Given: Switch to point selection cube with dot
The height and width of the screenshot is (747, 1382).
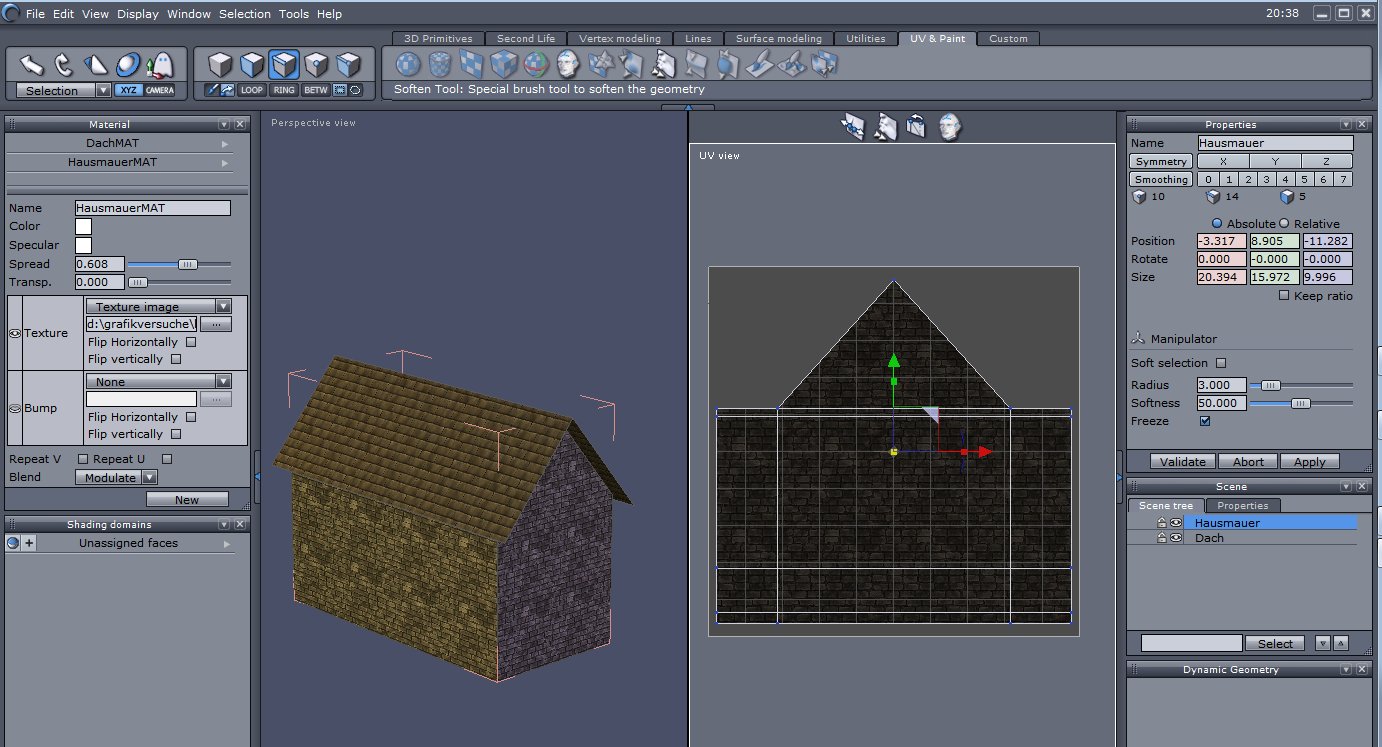Looking at the screenshot, I should click(316, 66).
